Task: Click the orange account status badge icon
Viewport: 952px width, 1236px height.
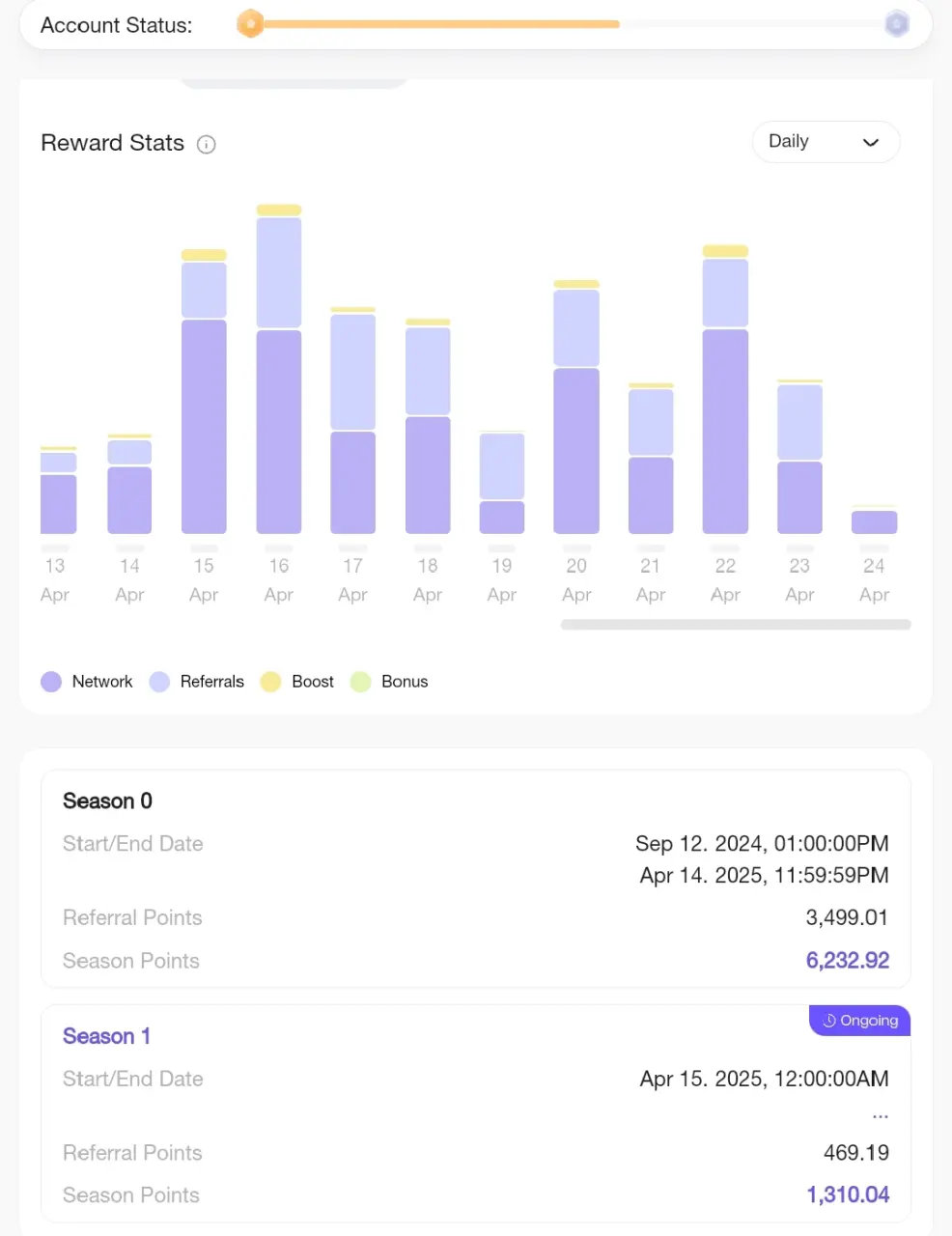Action: click(x=250, y=23)
